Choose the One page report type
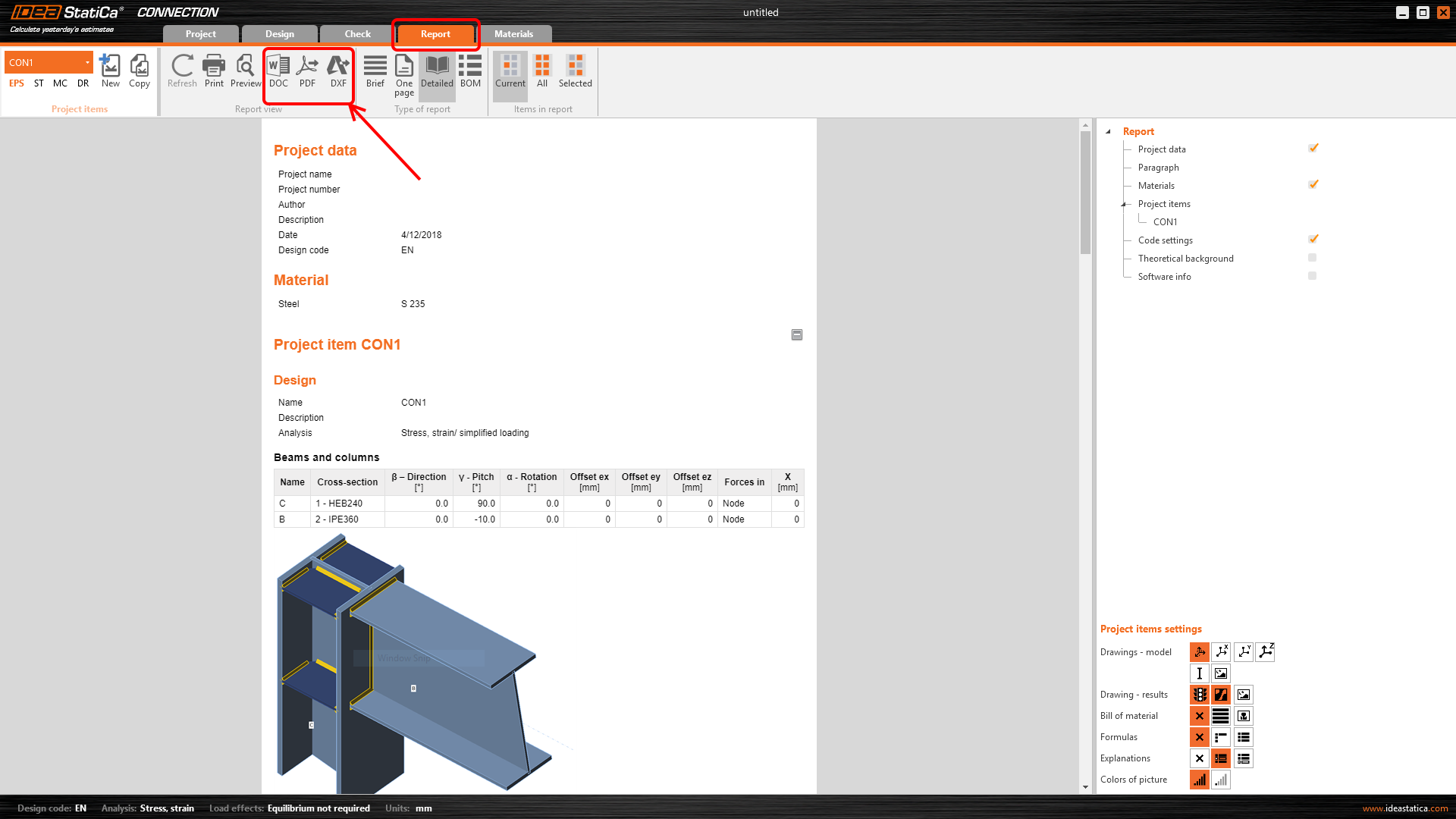This screenshot has height=819, width=1456. (404, 74)
